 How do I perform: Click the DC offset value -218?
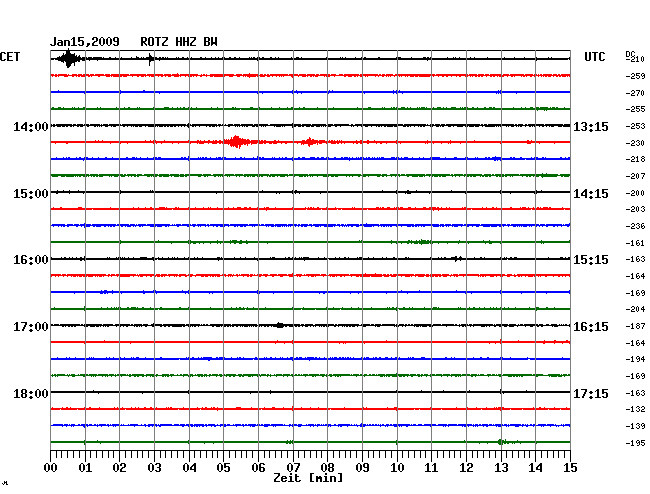pyautogui.click(x=635, y=159)
